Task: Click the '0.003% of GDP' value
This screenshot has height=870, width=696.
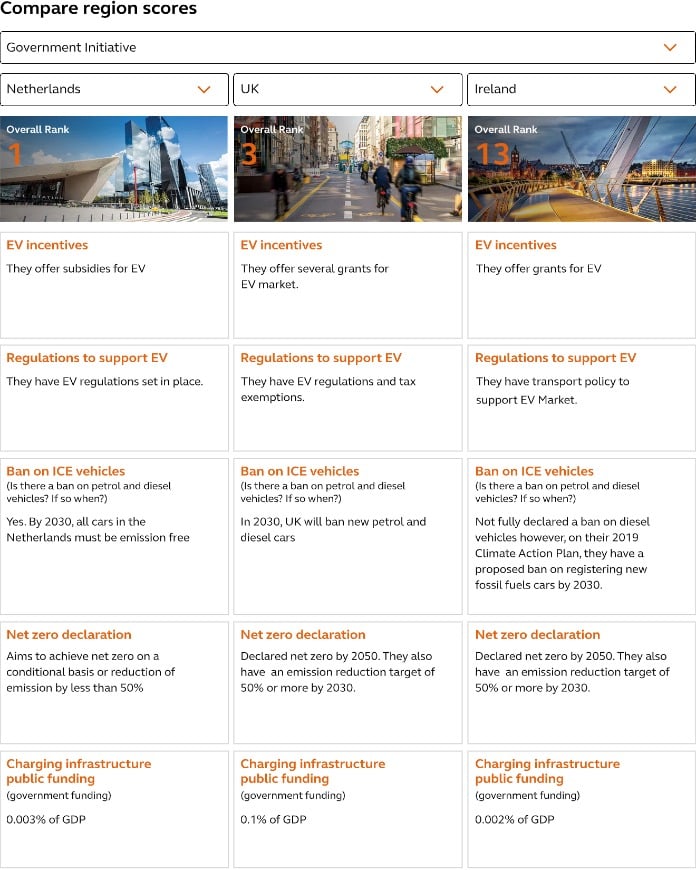Action: pyautogui.click(x=46, y=820)
